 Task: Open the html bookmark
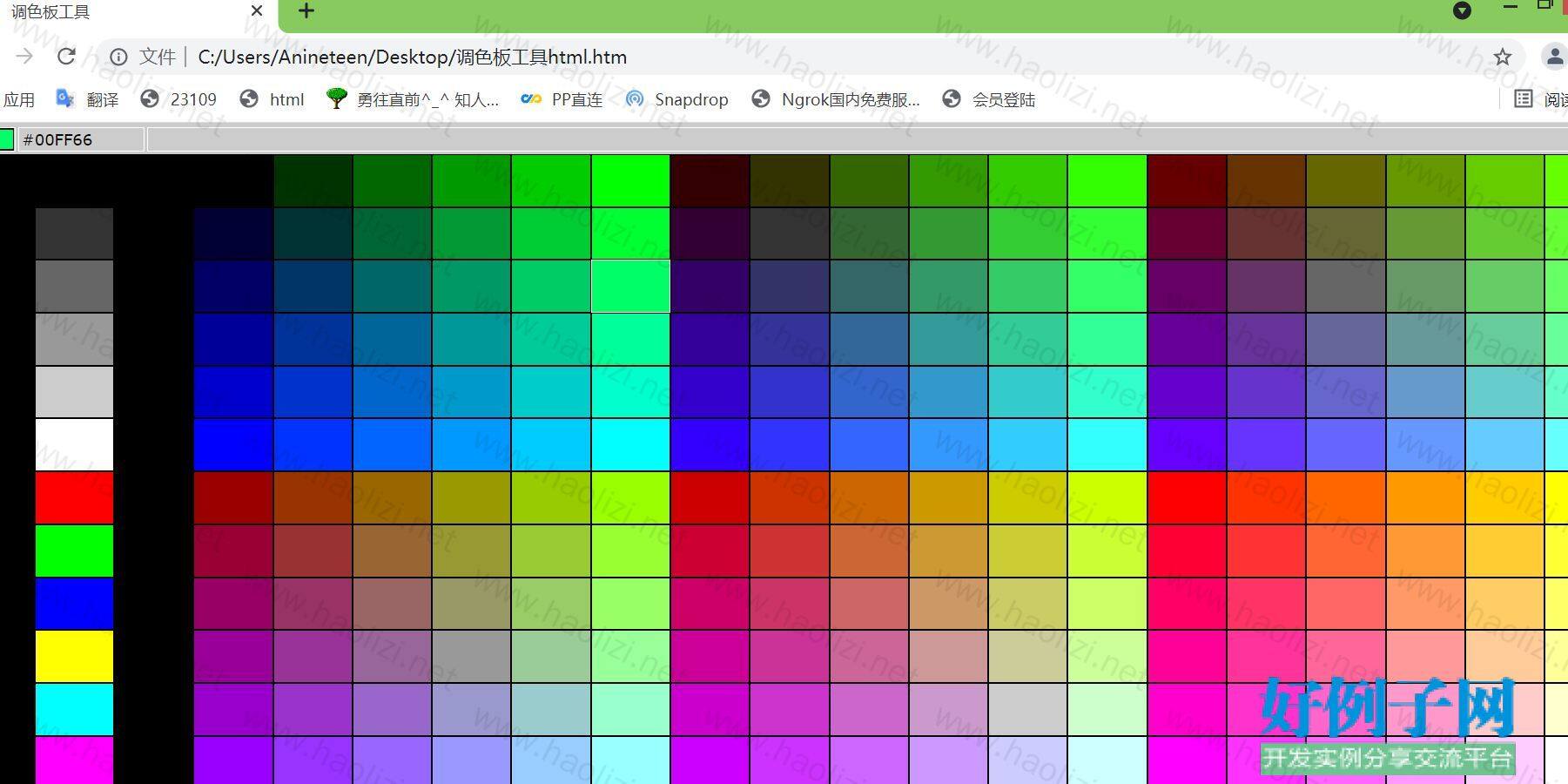click(x=273, y=99)
